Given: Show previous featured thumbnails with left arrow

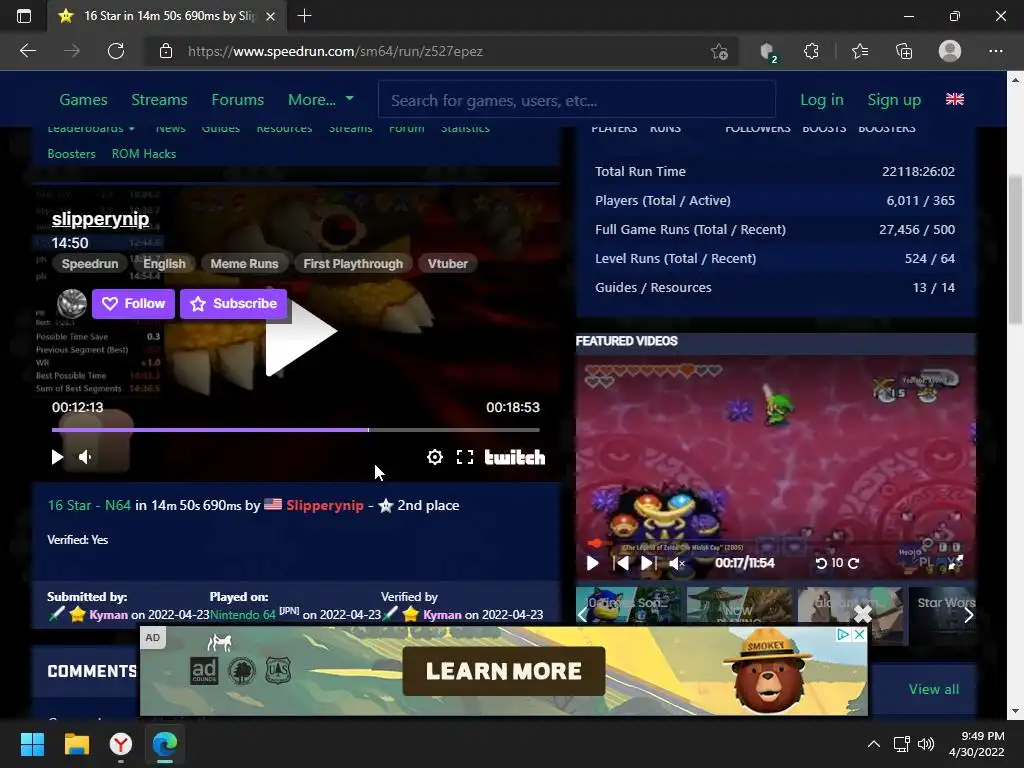Looking at the screenshot, I should click(583, 615).
